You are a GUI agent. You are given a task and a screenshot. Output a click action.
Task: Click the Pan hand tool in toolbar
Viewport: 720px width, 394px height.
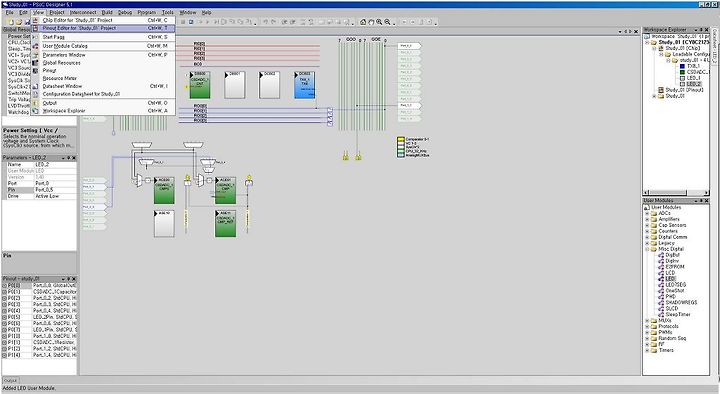pyautogui.click(x=371, y=22)
